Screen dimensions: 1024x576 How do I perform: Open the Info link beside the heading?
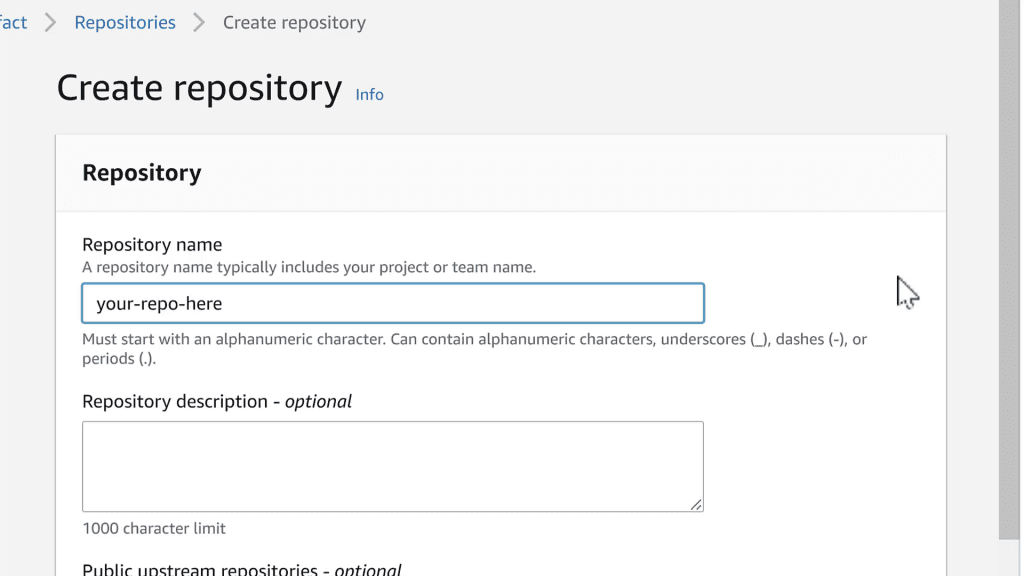pos(369,94)
